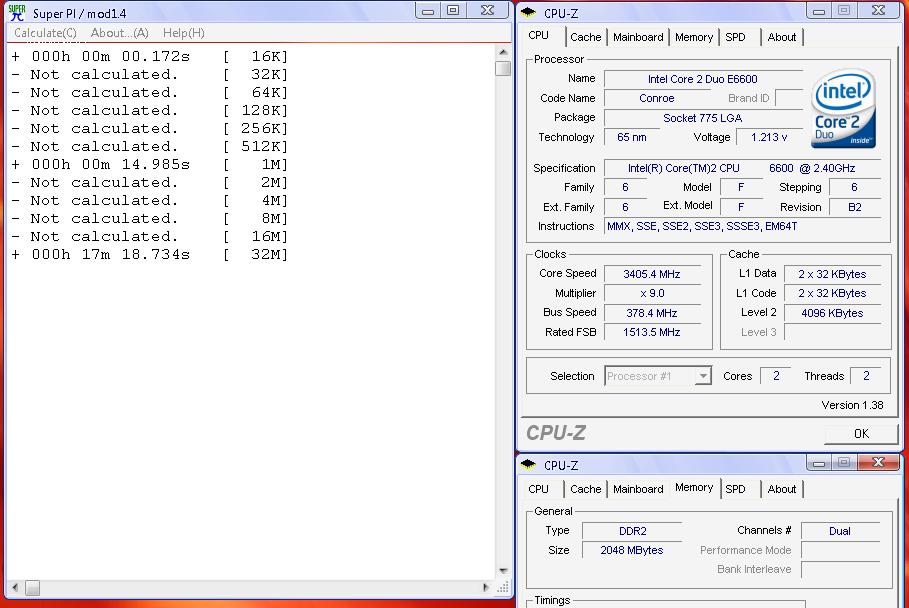Click the memory Size value 2048 MBytes
This screenshot has height=608, width=909.
[632, 550]
